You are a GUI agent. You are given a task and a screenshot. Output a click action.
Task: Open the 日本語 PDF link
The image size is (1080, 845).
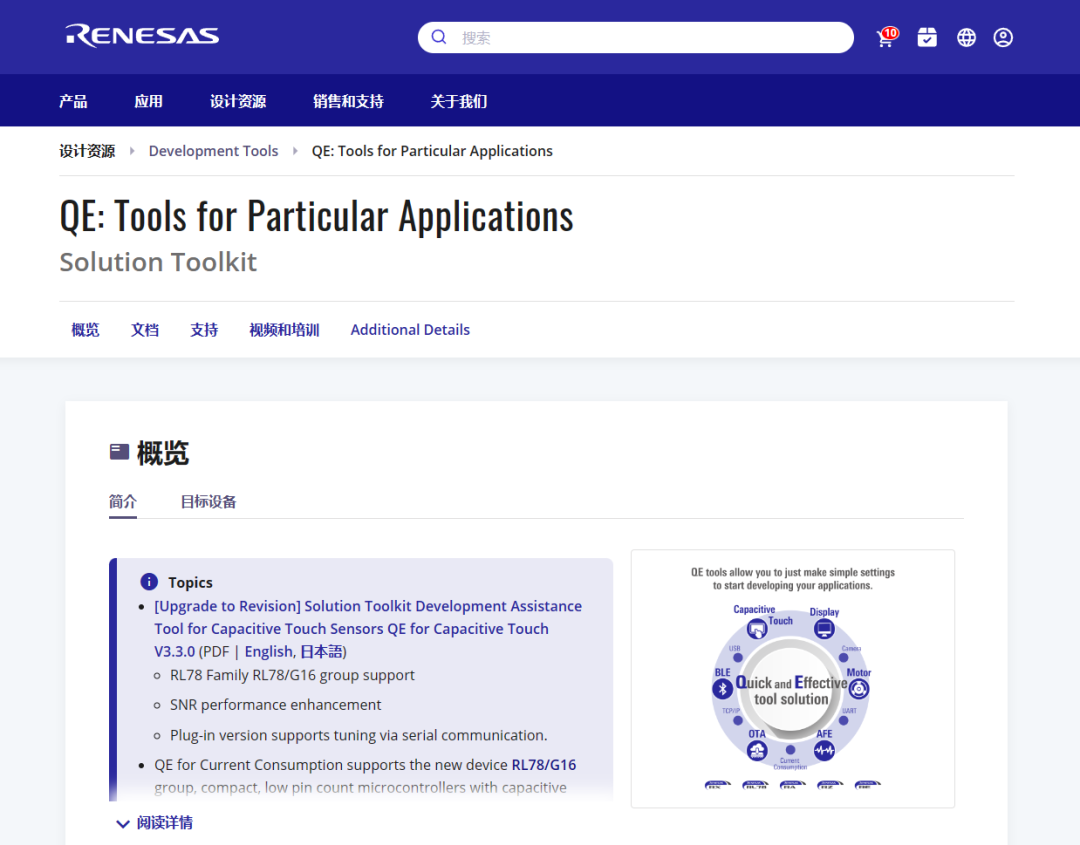(x=321, y=651)
